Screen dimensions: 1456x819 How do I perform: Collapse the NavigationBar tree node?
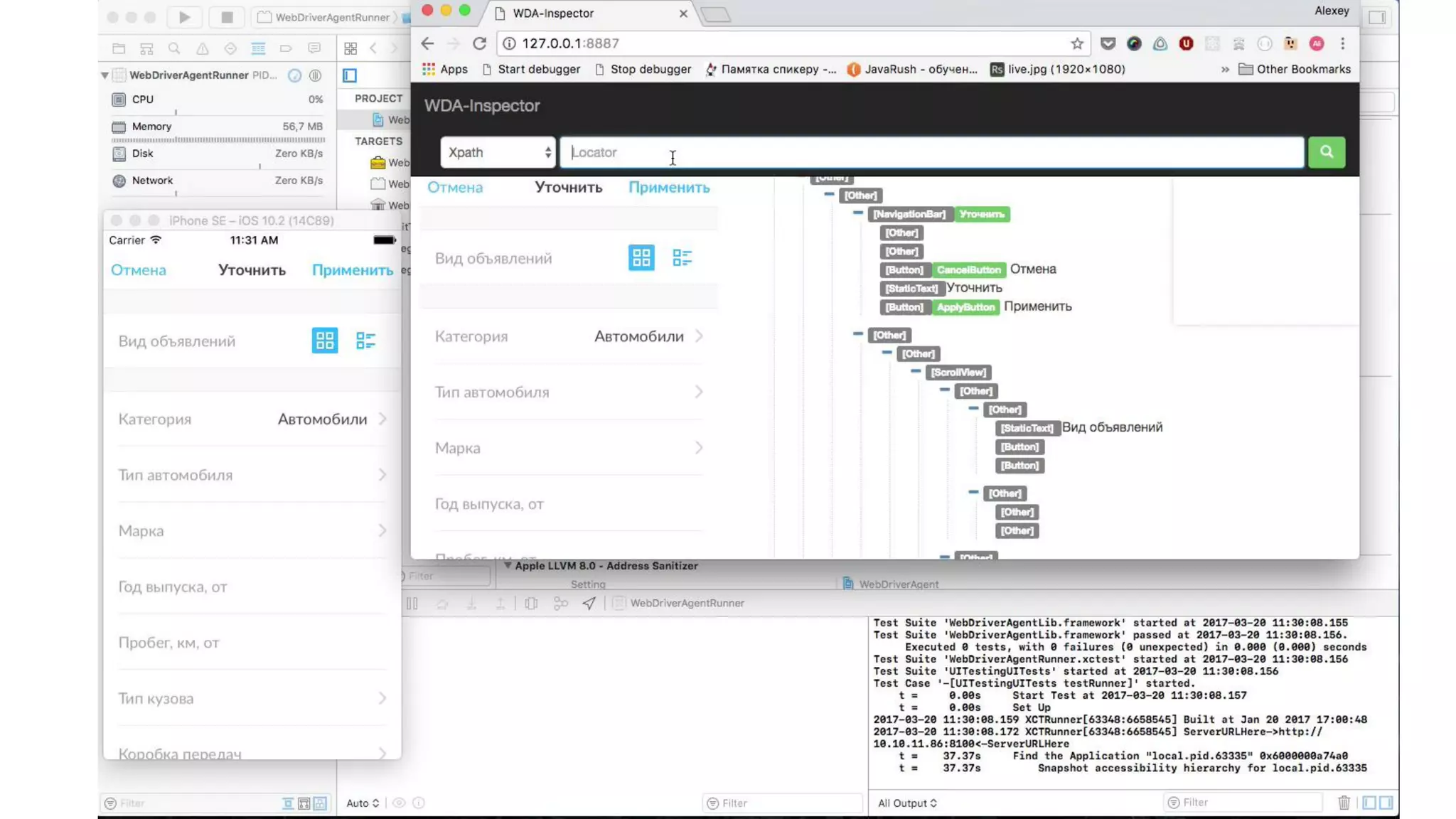(858, 213)
